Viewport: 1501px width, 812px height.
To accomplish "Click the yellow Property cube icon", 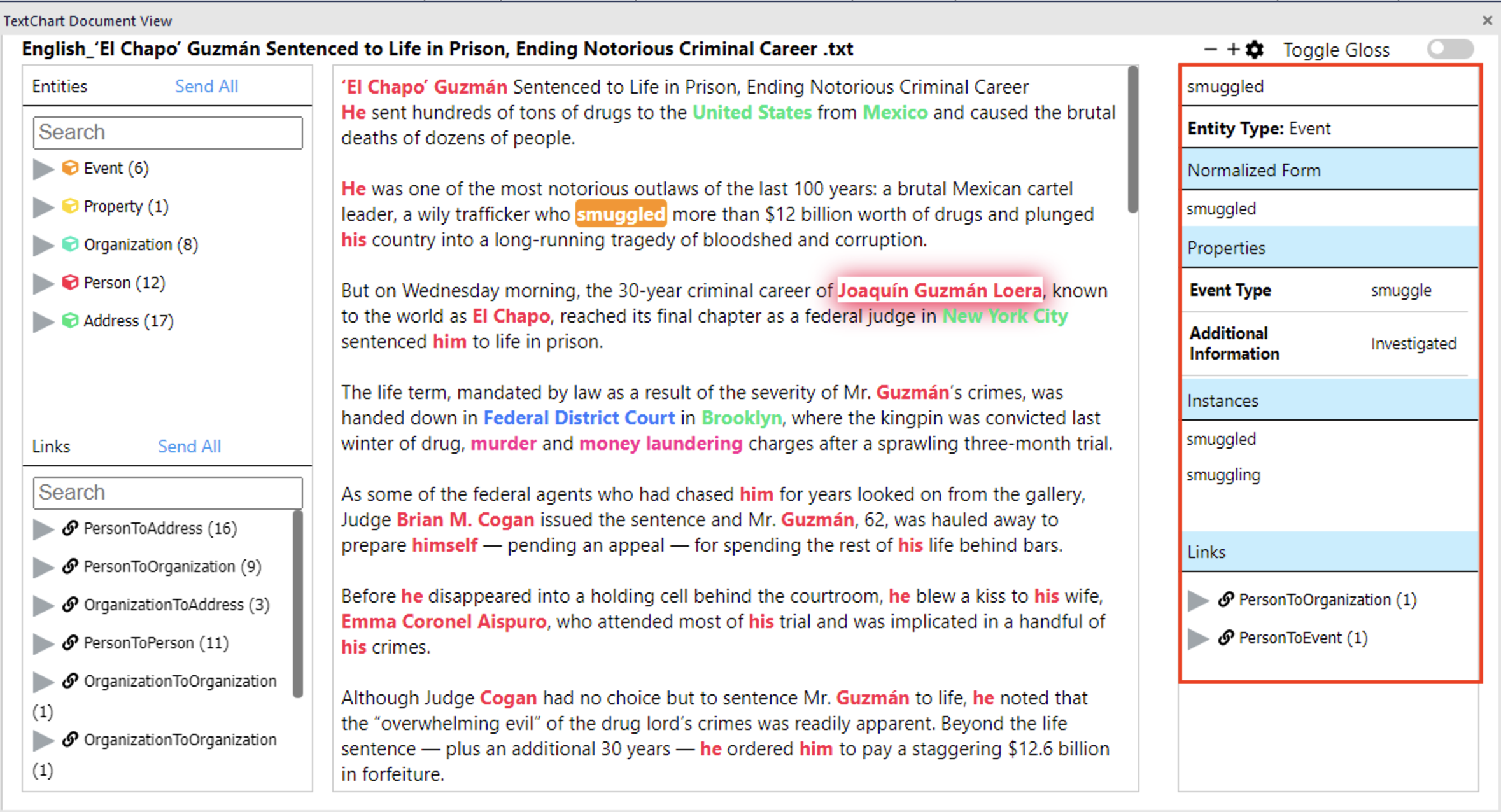I will coord(70,206).
